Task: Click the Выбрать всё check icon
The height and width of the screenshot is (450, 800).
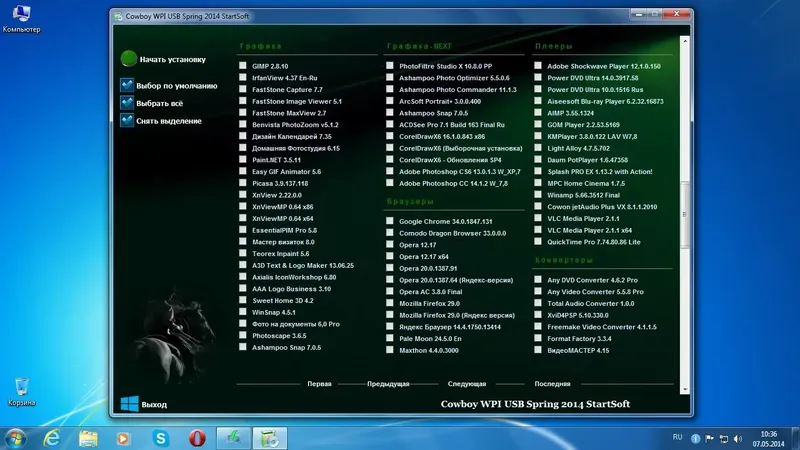Action: click(127, 103)
